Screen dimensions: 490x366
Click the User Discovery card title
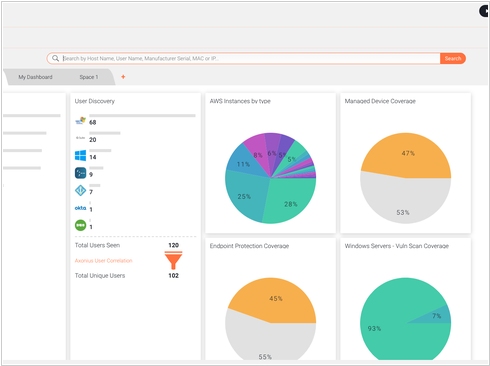(95, 101)
